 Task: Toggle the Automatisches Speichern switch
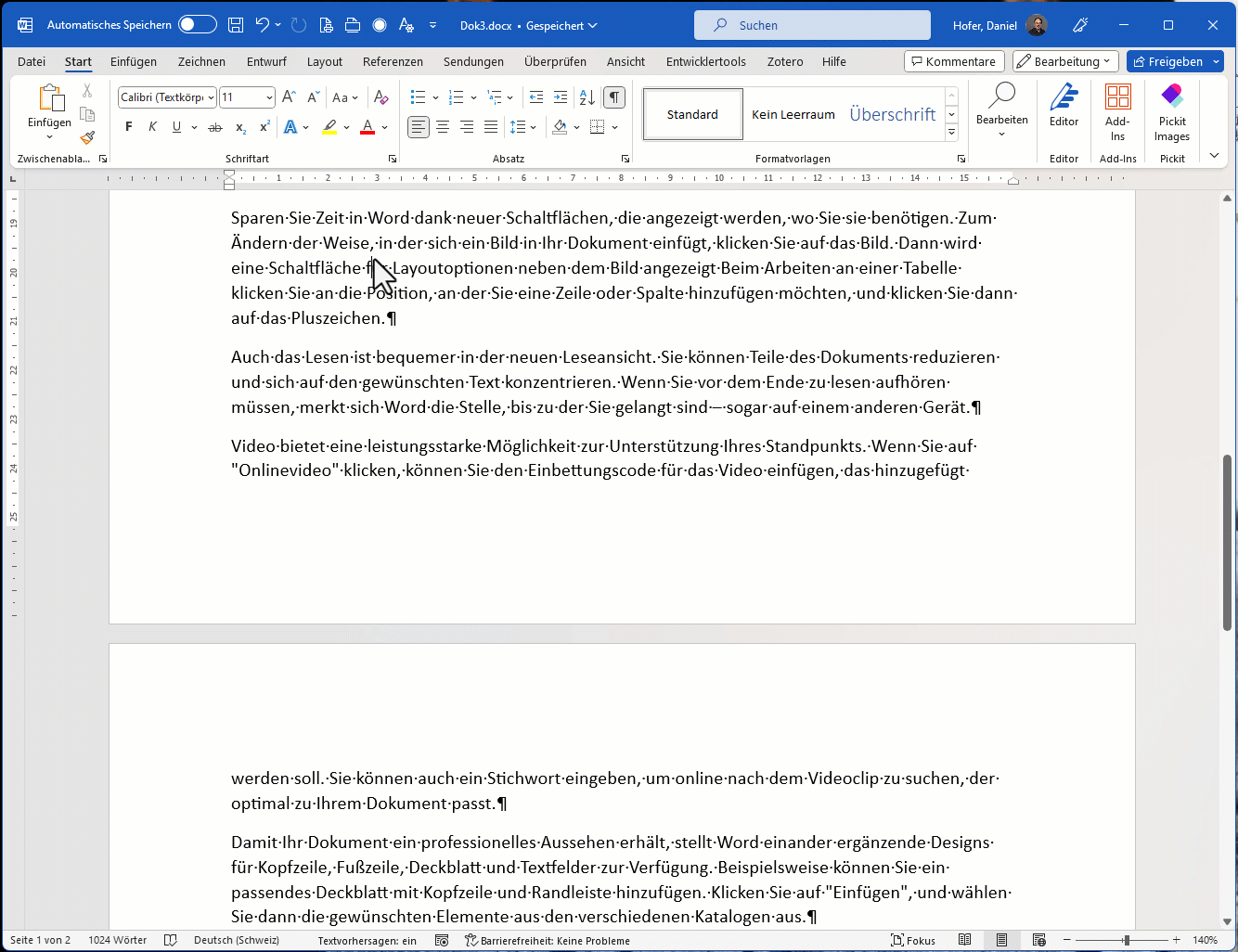pyautogui.click(x=197, y=25)
